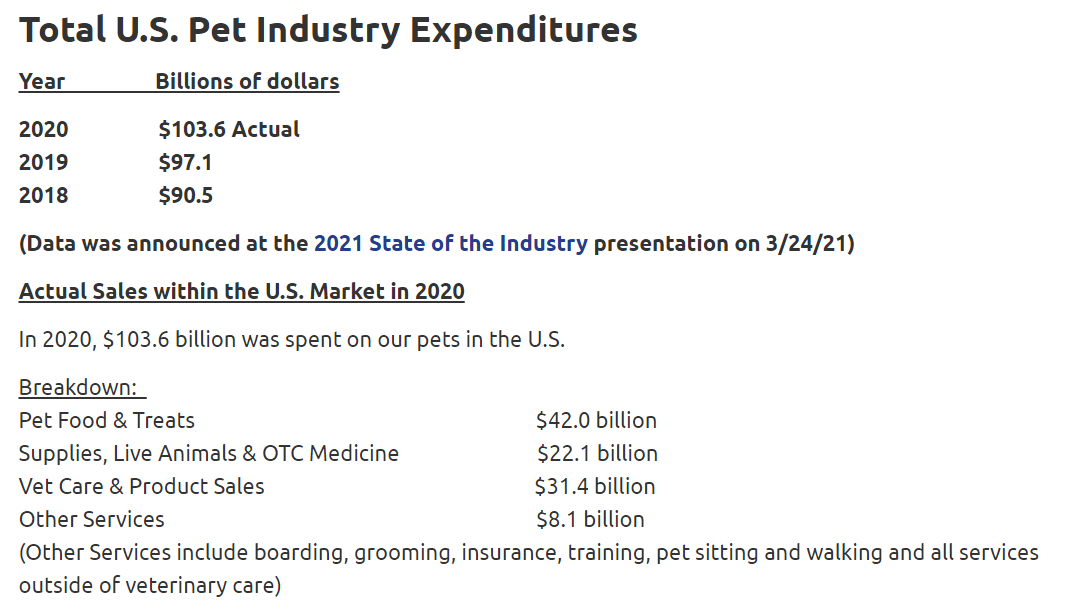Click the Pet Food & Treats row label

(107, 420)
